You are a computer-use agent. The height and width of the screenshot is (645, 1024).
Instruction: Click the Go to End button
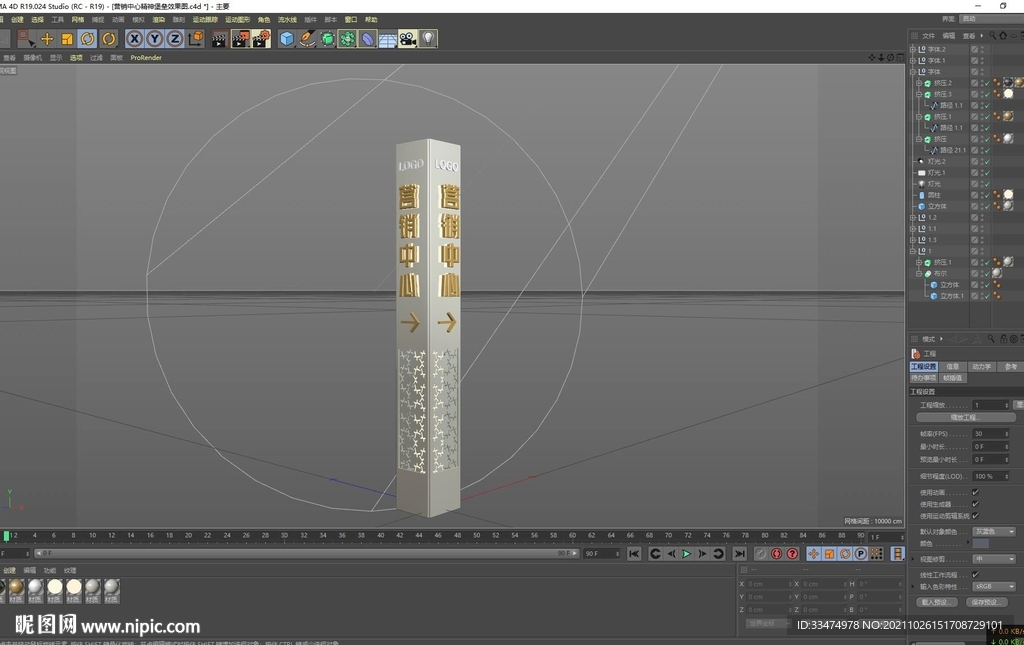[739, 553]
